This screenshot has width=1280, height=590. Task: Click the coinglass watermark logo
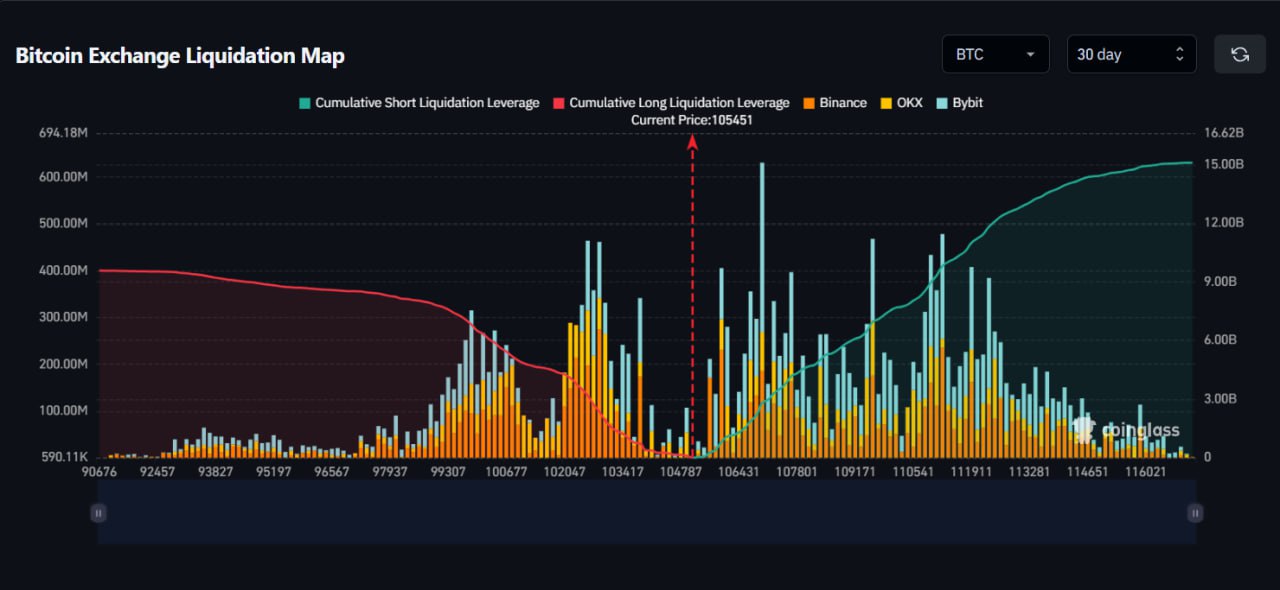(1126, 430)
